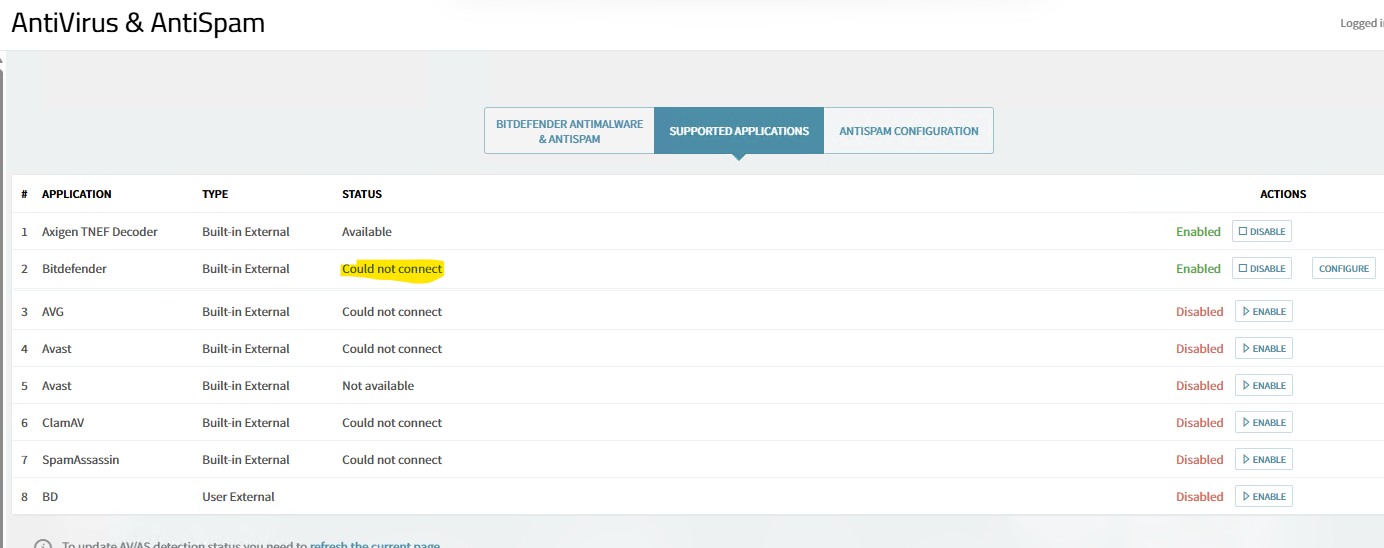Image resolution: width=1384 pixels, height=548 pixels.
Task: Follow the refresh the current page link
Action: [374, 545]
